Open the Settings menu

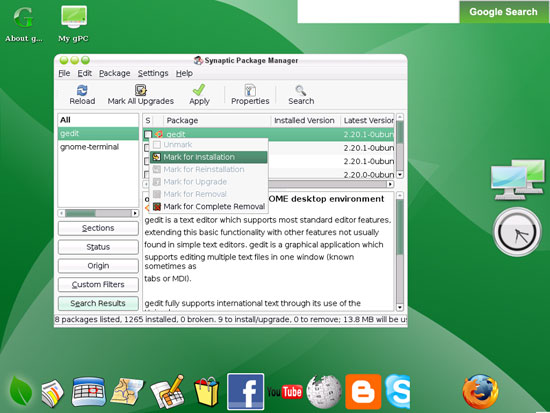(x=153, y=73)
